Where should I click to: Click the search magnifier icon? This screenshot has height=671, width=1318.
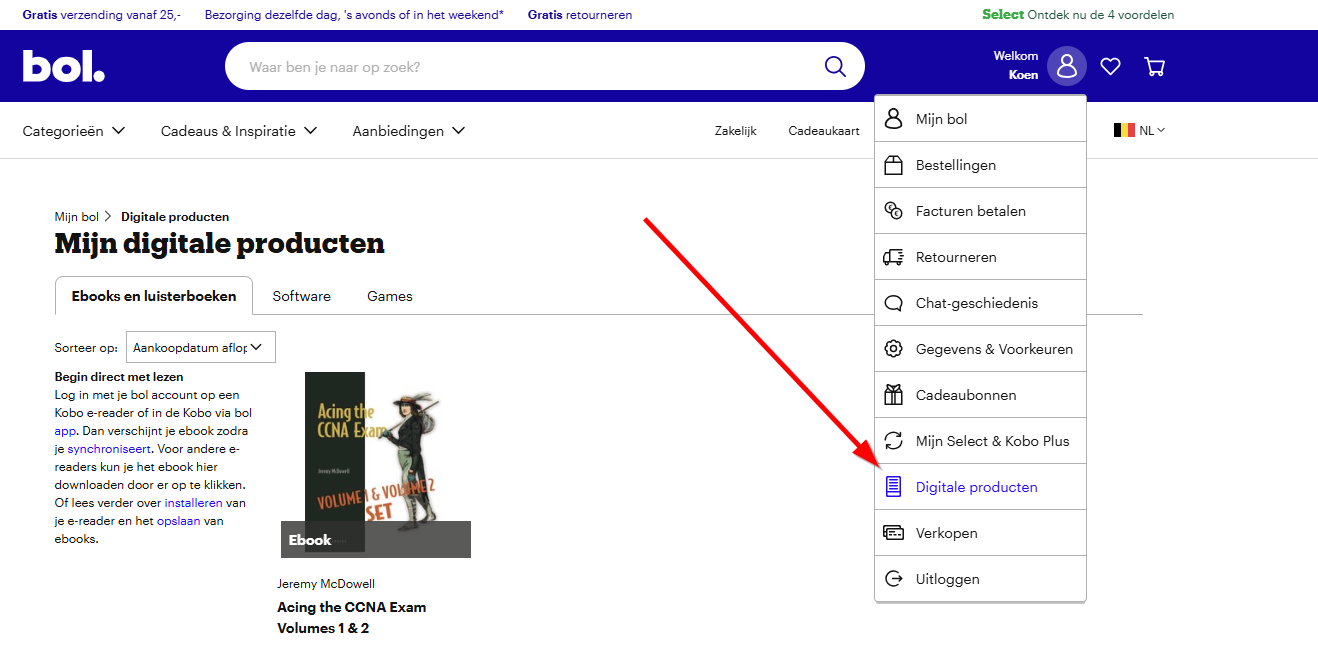coord(835,66)
